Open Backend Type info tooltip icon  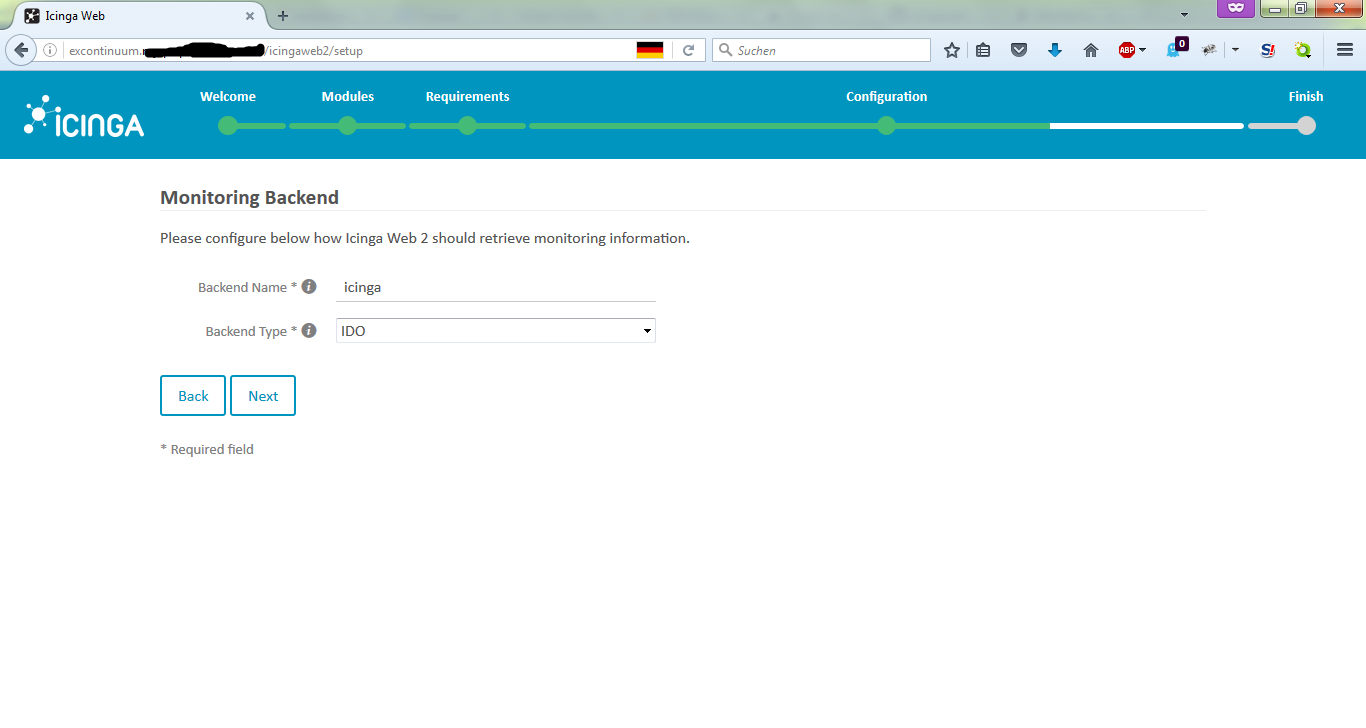309,330
